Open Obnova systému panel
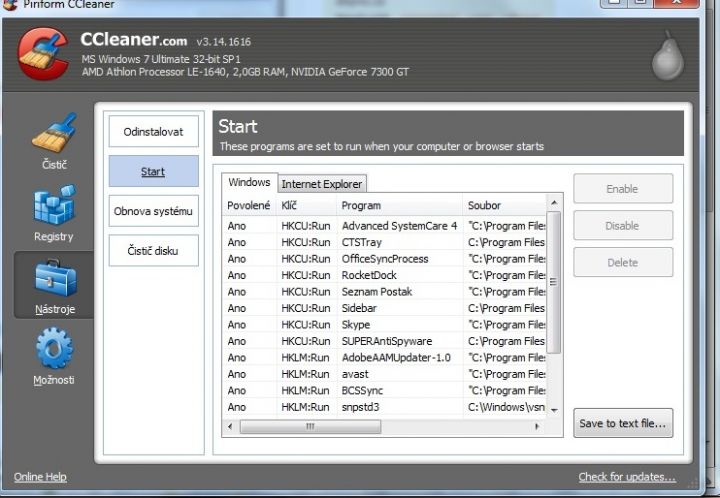This screenshot has width=720, height=498. (x=153, y=211)
